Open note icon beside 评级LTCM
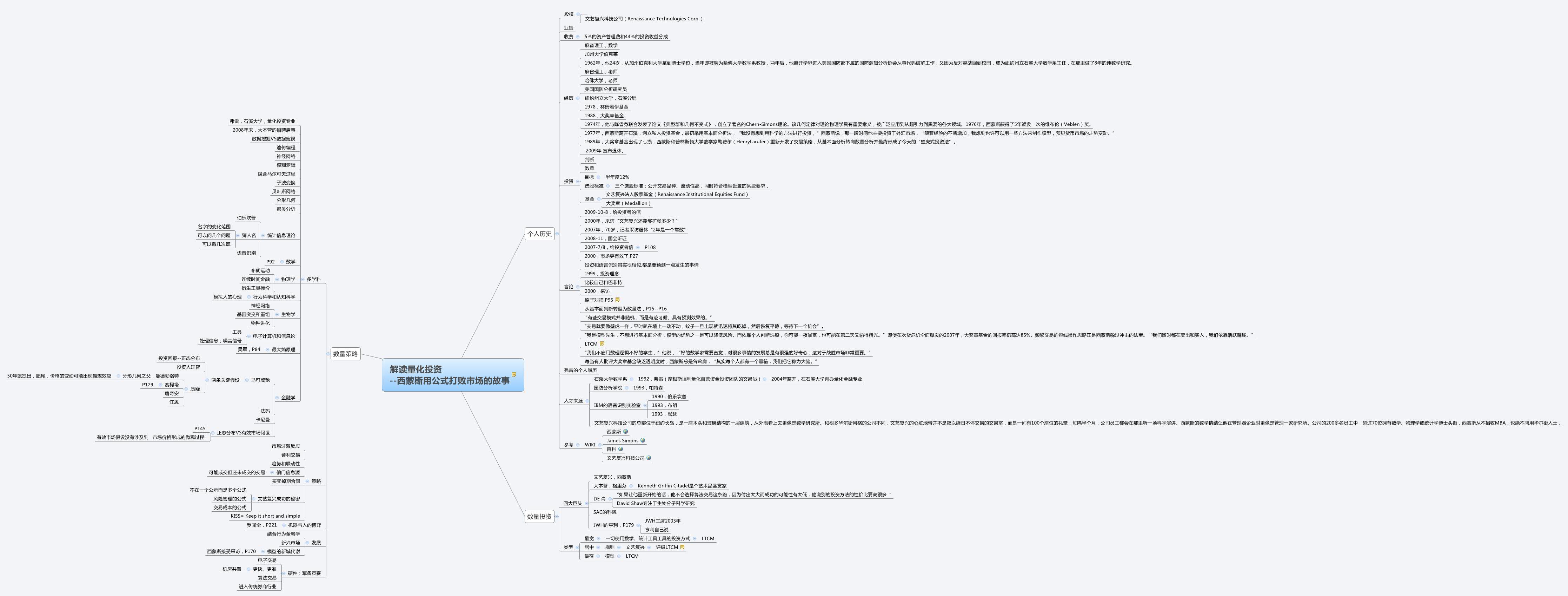 pos(682,547)
